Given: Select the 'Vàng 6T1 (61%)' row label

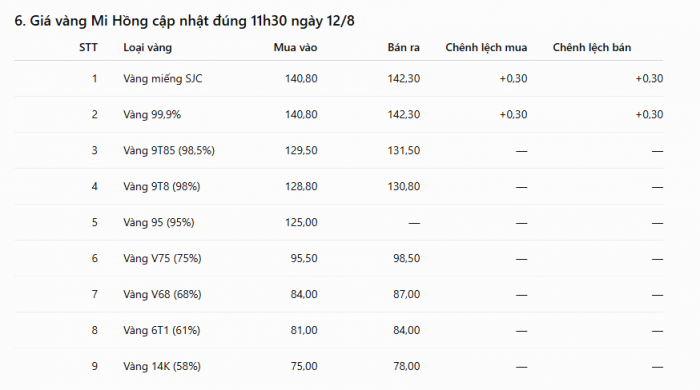Looking at the screenshot, I should click(162, 331).
